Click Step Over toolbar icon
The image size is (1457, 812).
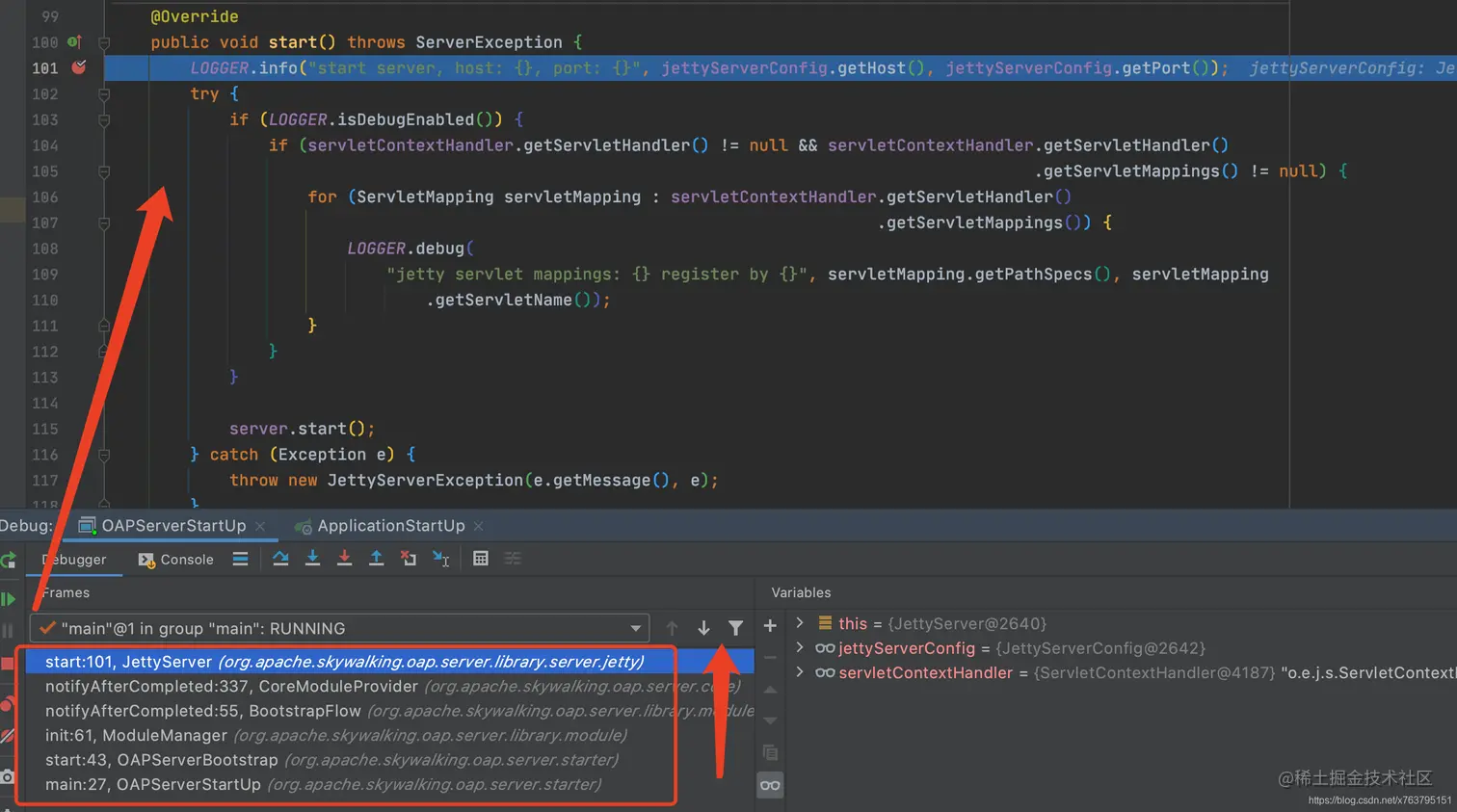[280, 559]
